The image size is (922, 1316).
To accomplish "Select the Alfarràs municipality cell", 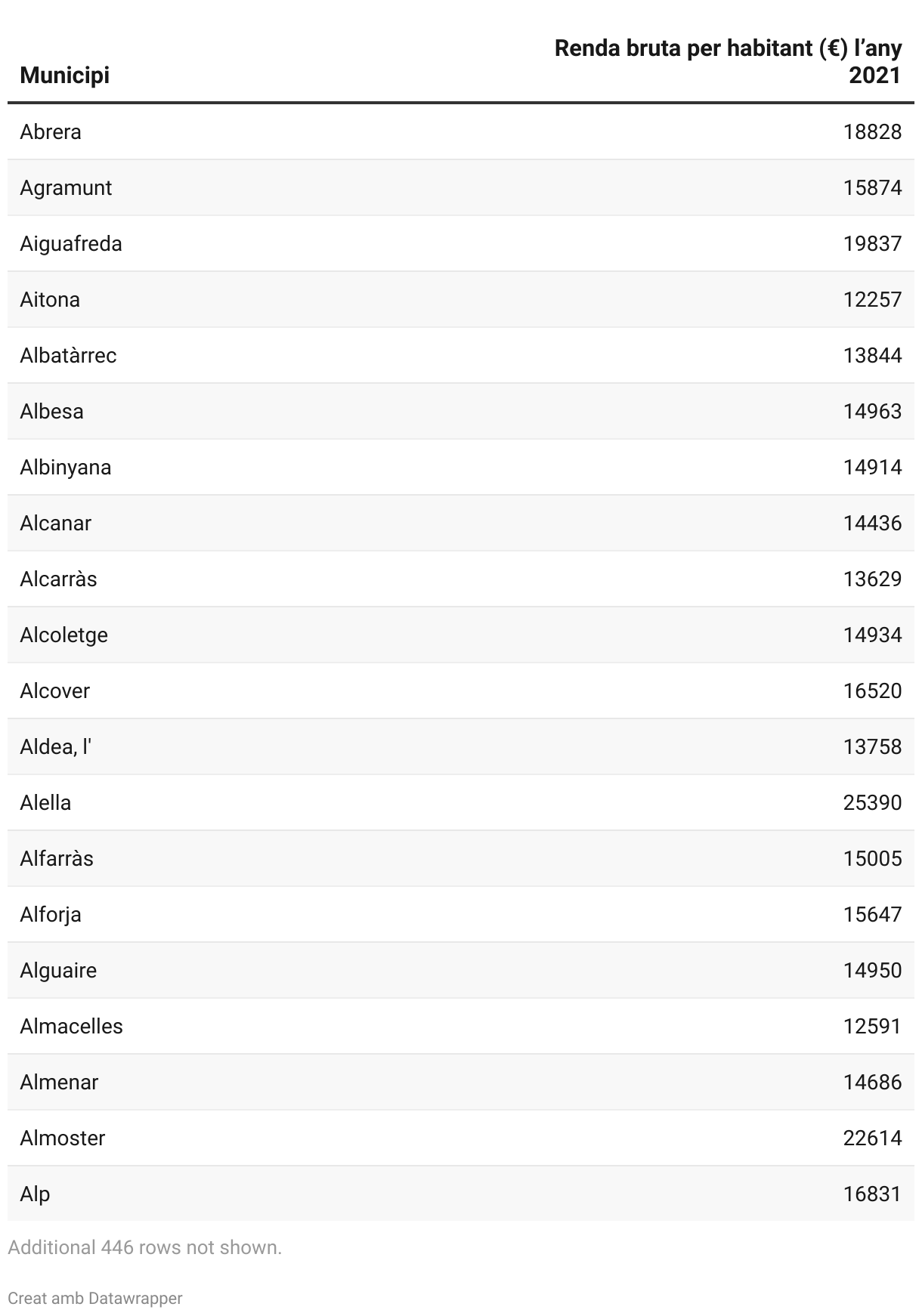I will click(x=57, y=858).
